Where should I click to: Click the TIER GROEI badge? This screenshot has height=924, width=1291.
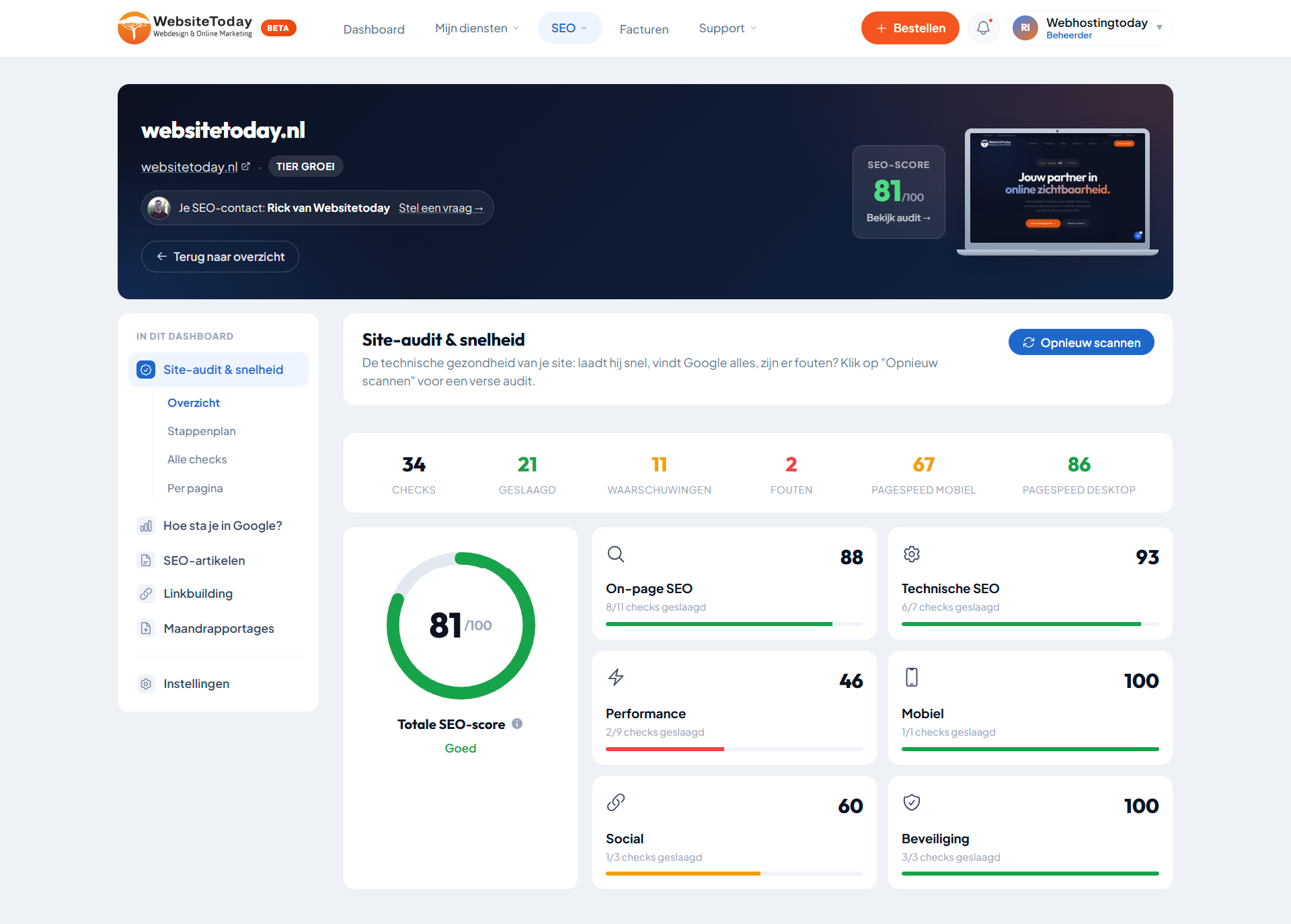pos(305,166)
